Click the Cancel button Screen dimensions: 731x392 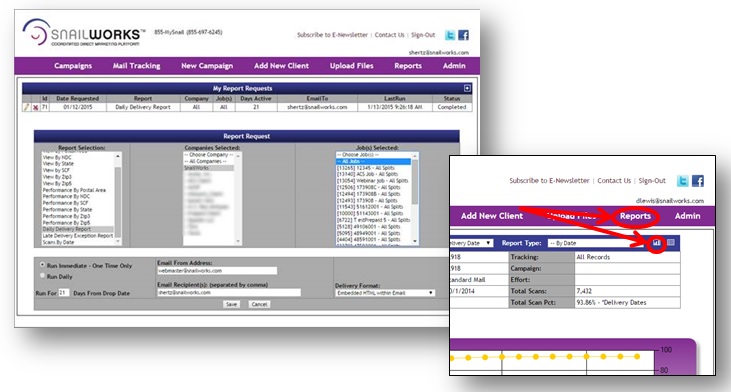259,304
